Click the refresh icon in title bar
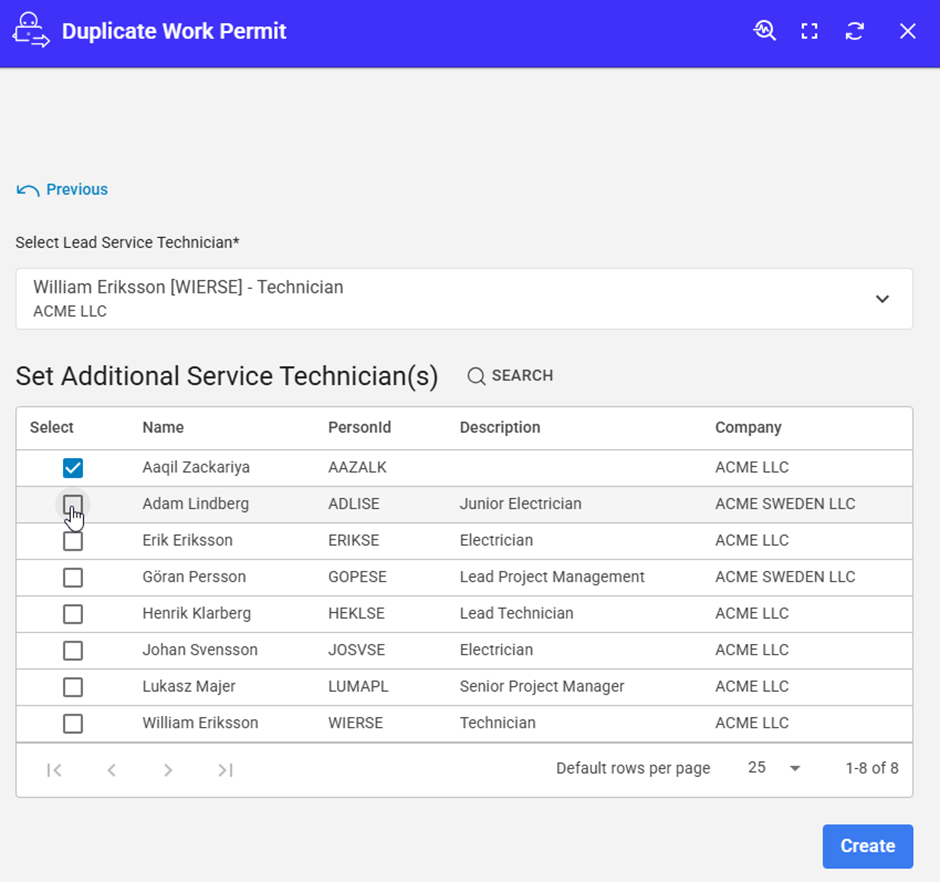The height and width of the screenshot is (882, 940). click(x=854, y=31)
